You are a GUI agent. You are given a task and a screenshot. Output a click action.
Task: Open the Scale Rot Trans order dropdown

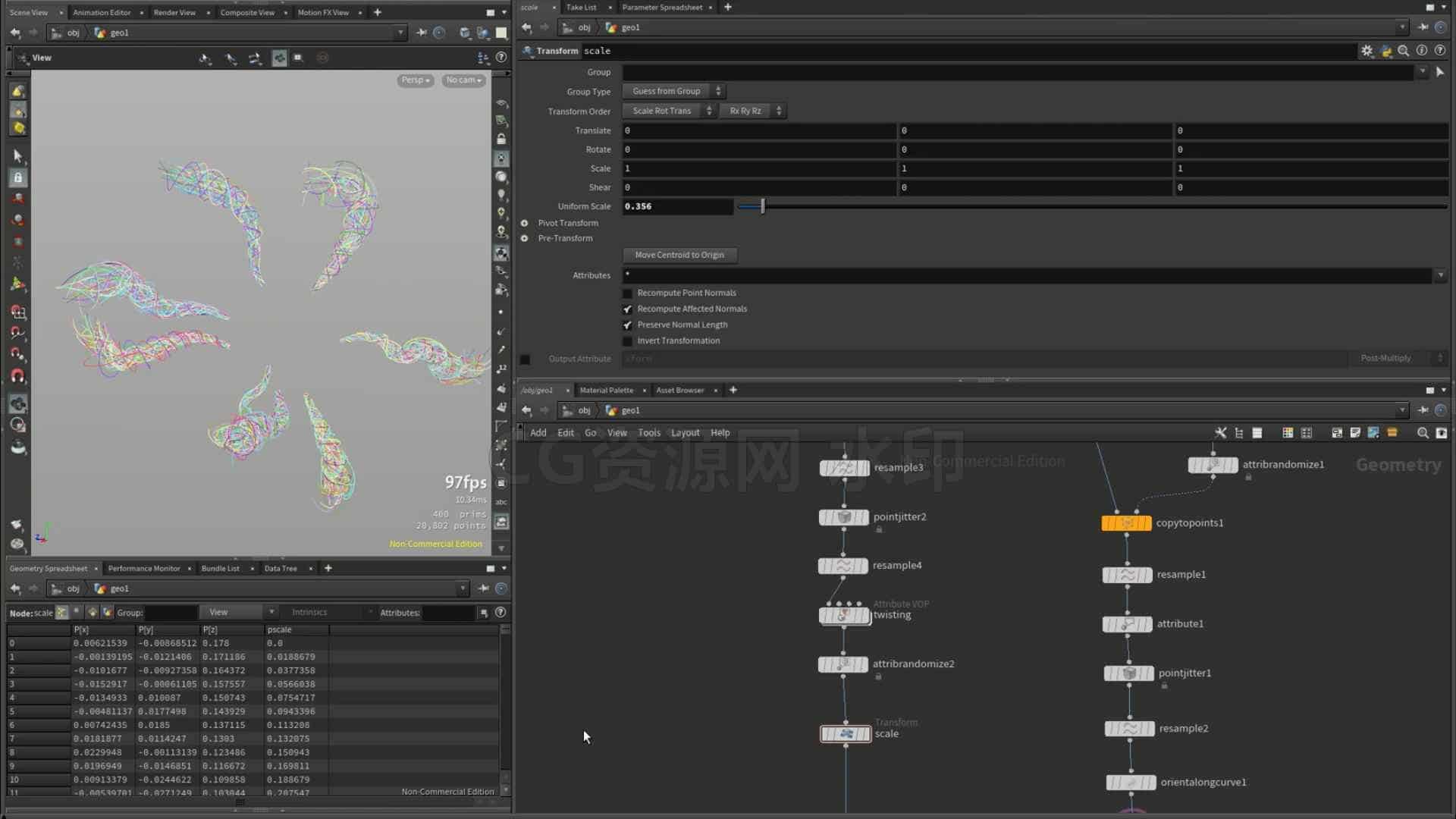click(x=669, y=111)
